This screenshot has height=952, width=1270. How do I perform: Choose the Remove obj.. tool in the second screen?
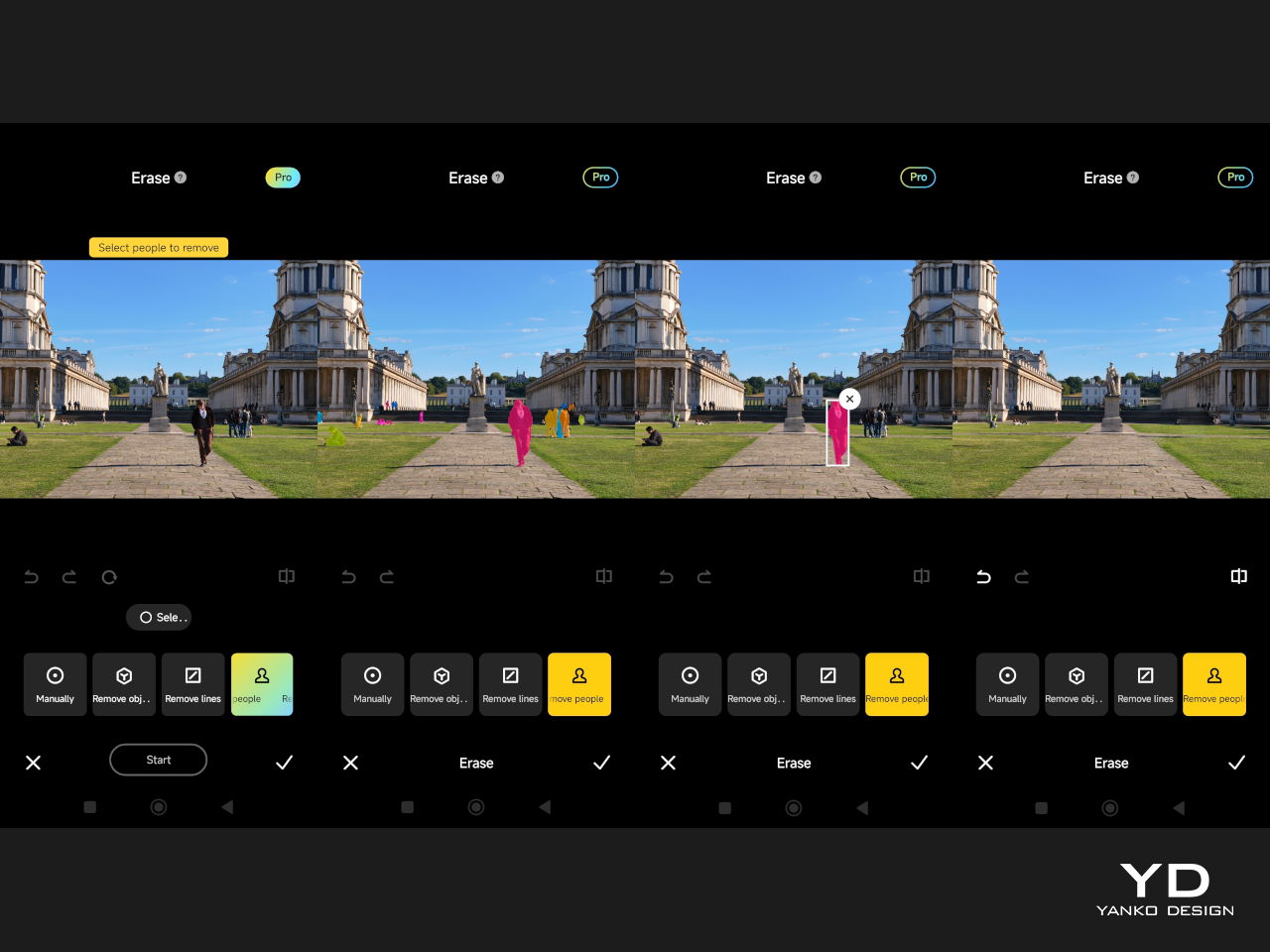(x=442, y=684)
